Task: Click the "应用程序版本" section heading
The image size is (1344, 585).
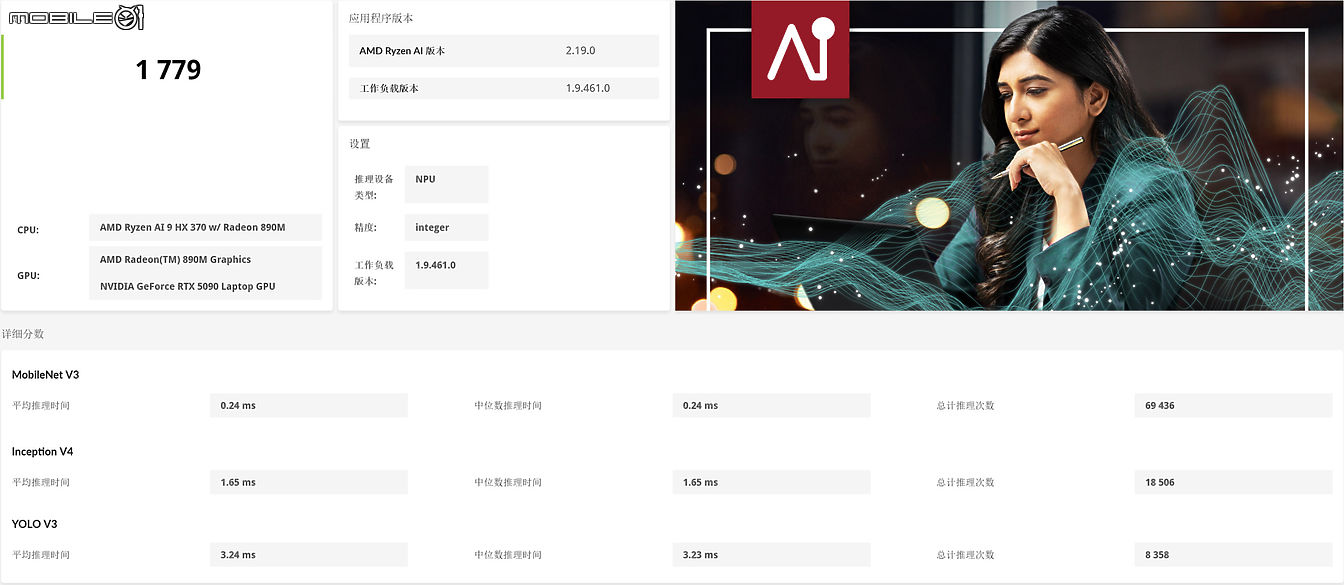Action: (x=381, y=18)
